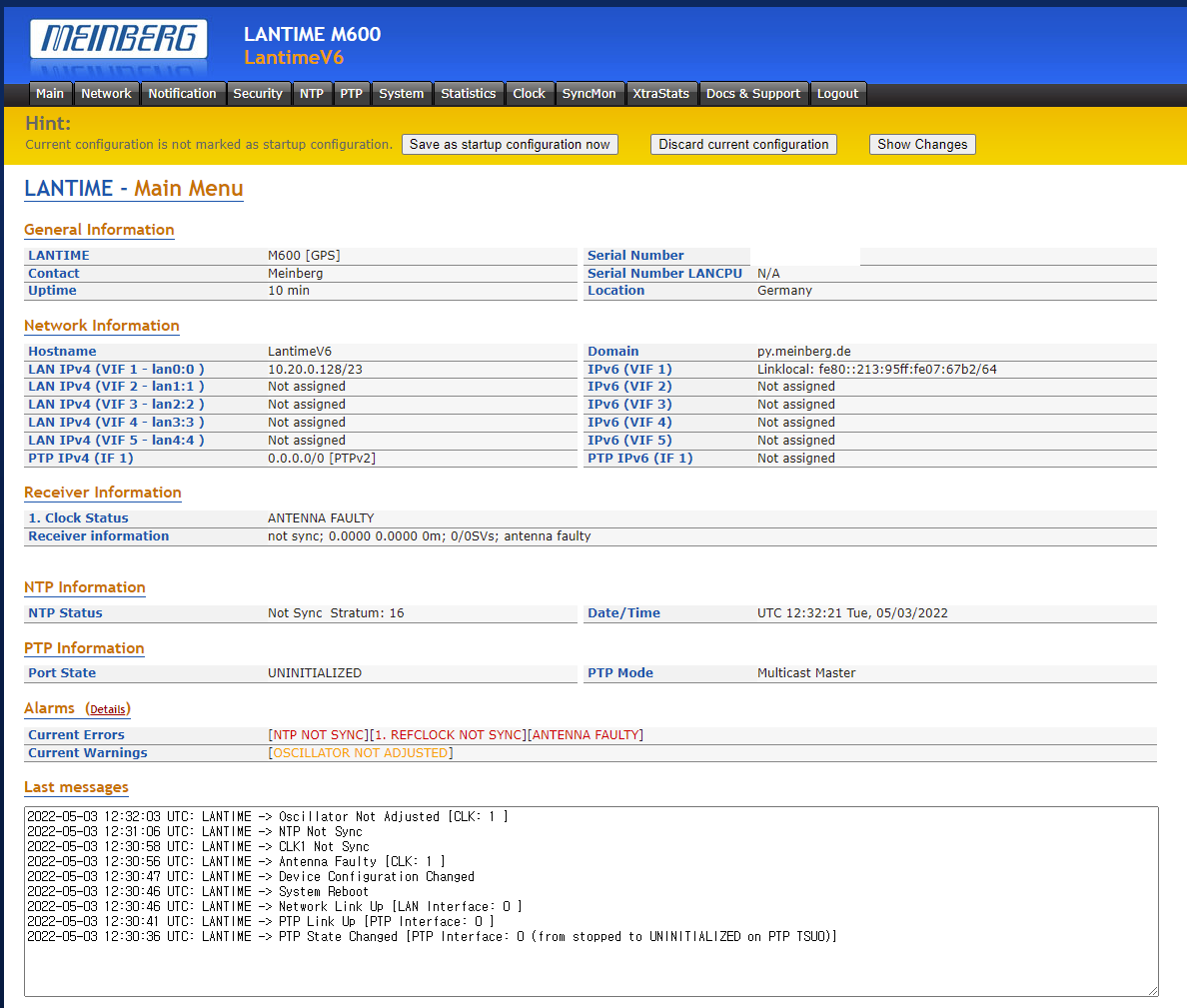Screen dimensions: 1187x1008
Task: Click the PTP Mode label
Action: coord(620,673)
